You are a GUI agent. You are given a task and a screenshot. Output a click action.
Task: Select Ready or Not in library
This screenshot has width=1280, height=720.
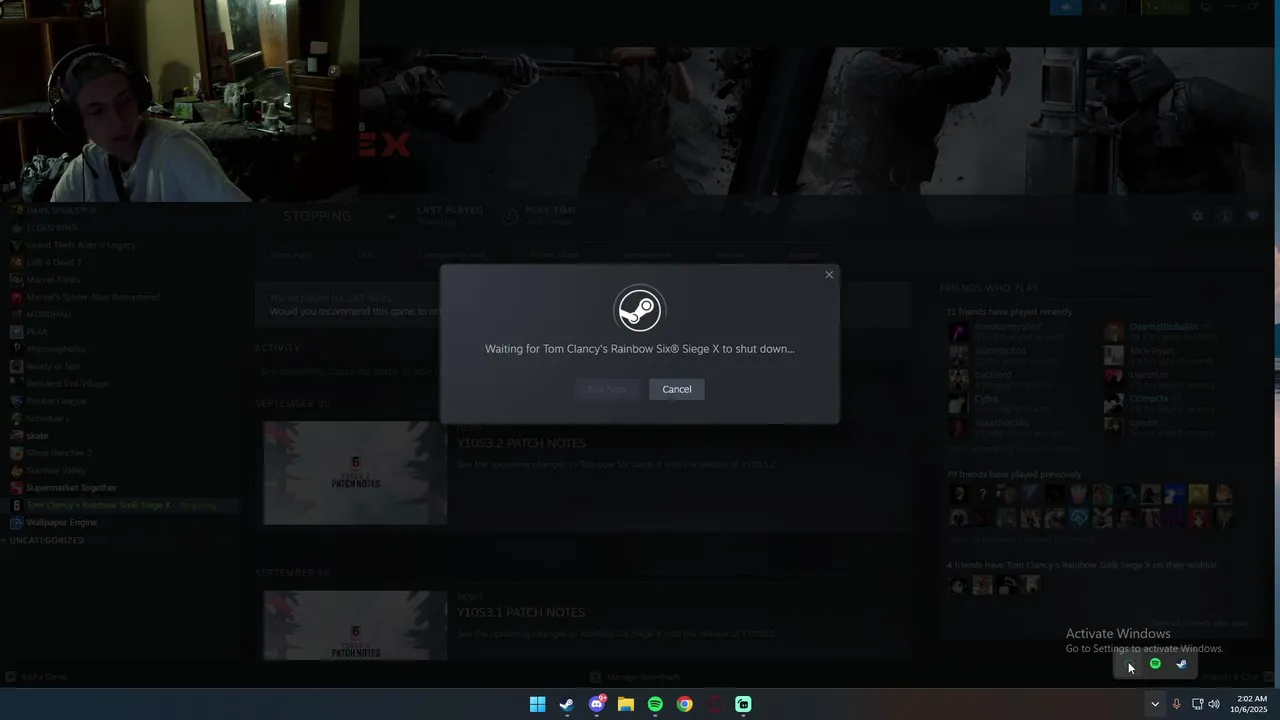pos(53,366)
